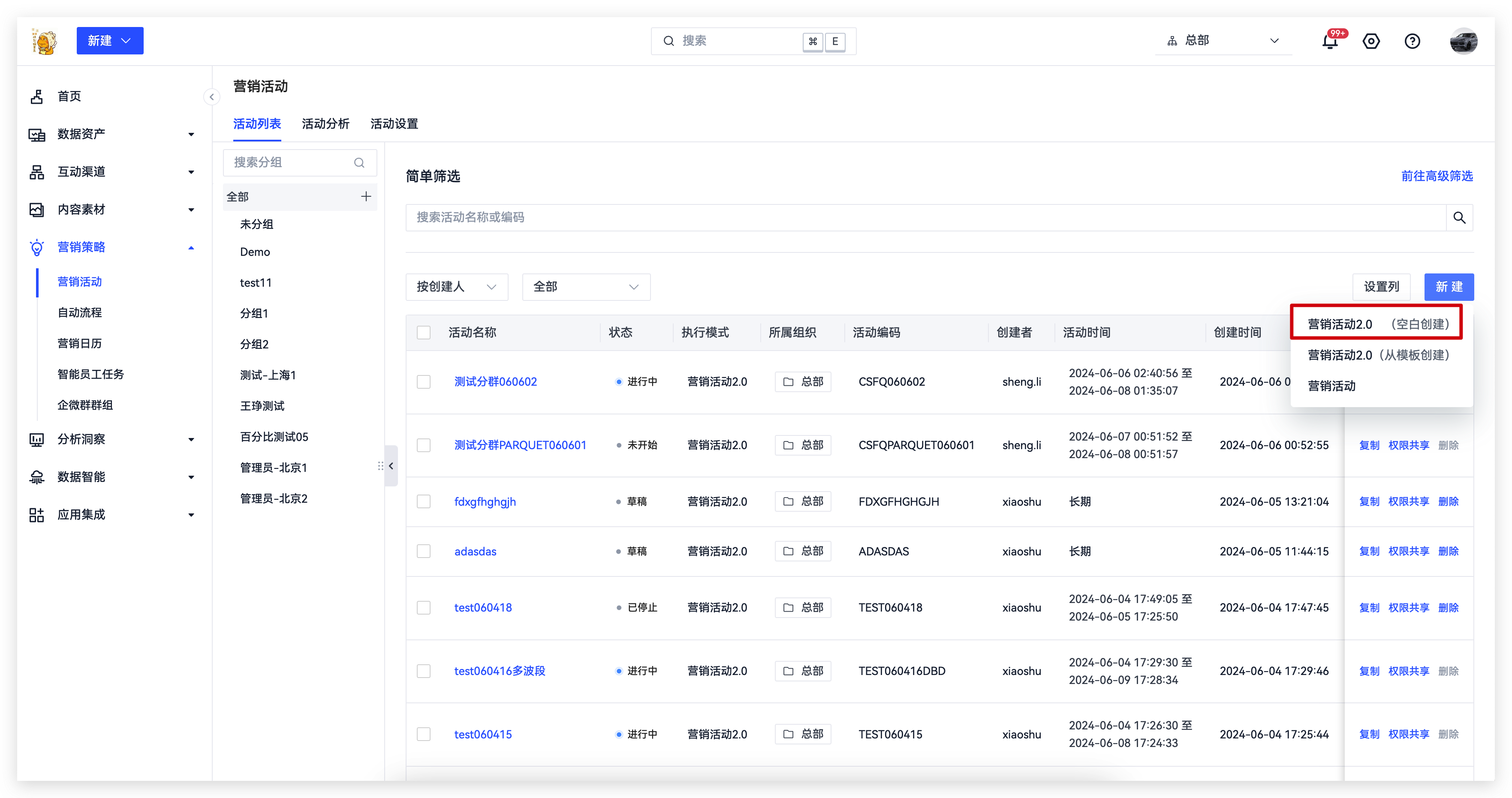Click the 营销策略 lightbulb icon
Image resolution: width=1512 pixels, height=798 pixels.
click(37, 247)
